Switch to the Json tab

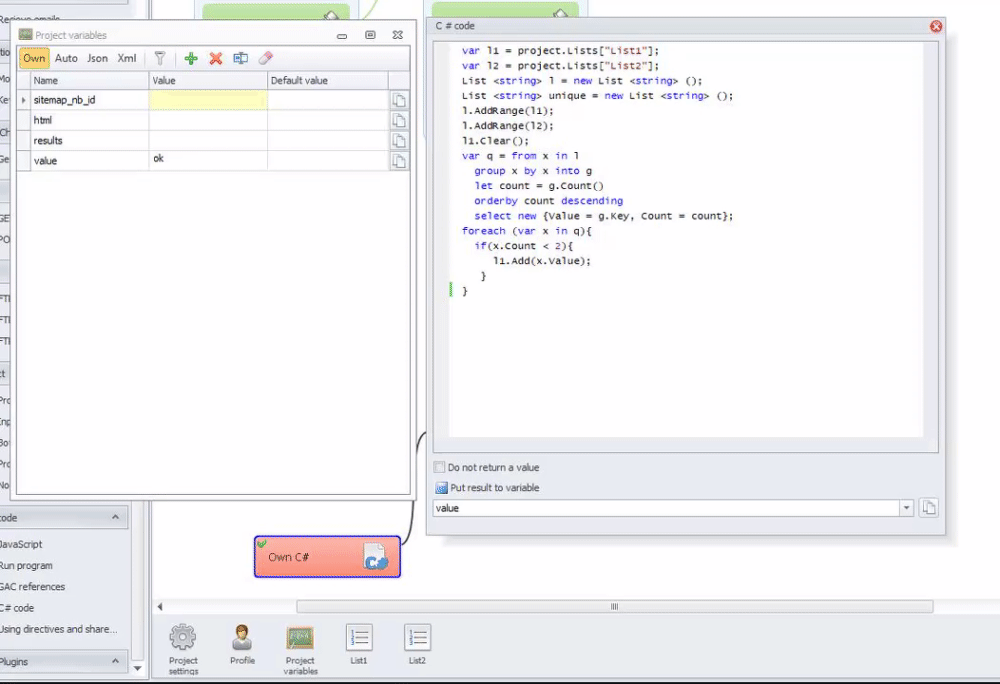[x=97, y=58]
